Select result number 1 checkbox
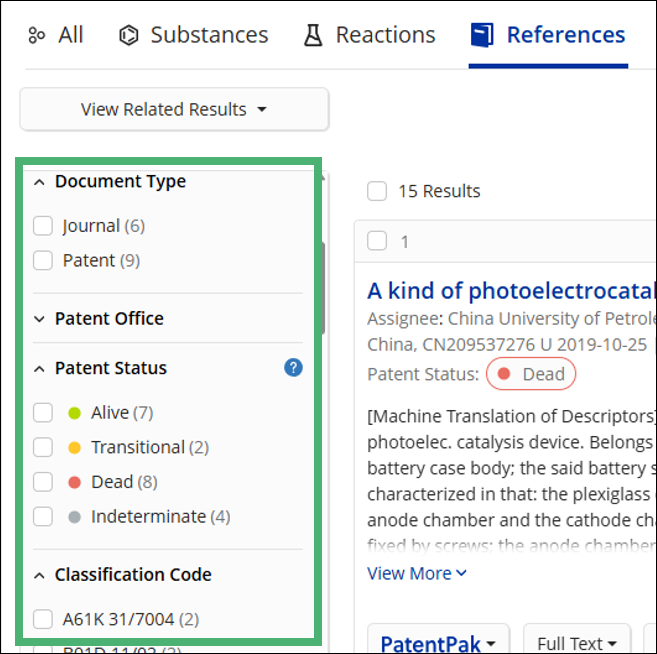The height and width of the screenshot is (654, 657). (x=377, y=241)
